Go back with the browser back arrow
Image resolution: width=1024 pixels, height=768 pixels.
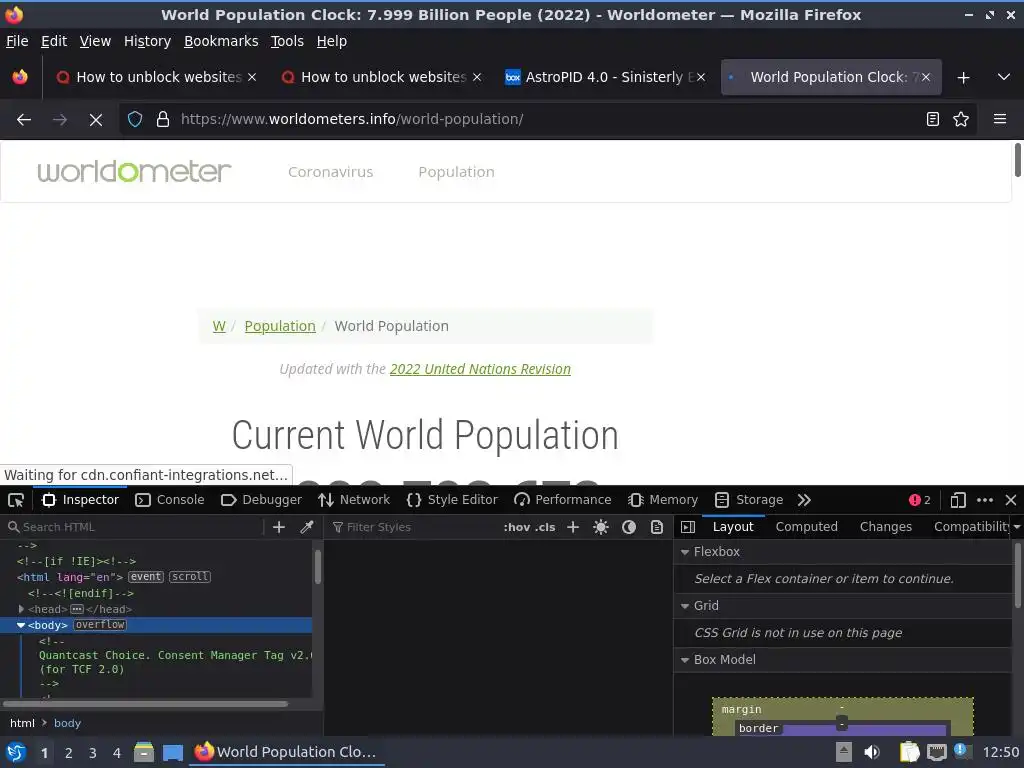point(24,120)
